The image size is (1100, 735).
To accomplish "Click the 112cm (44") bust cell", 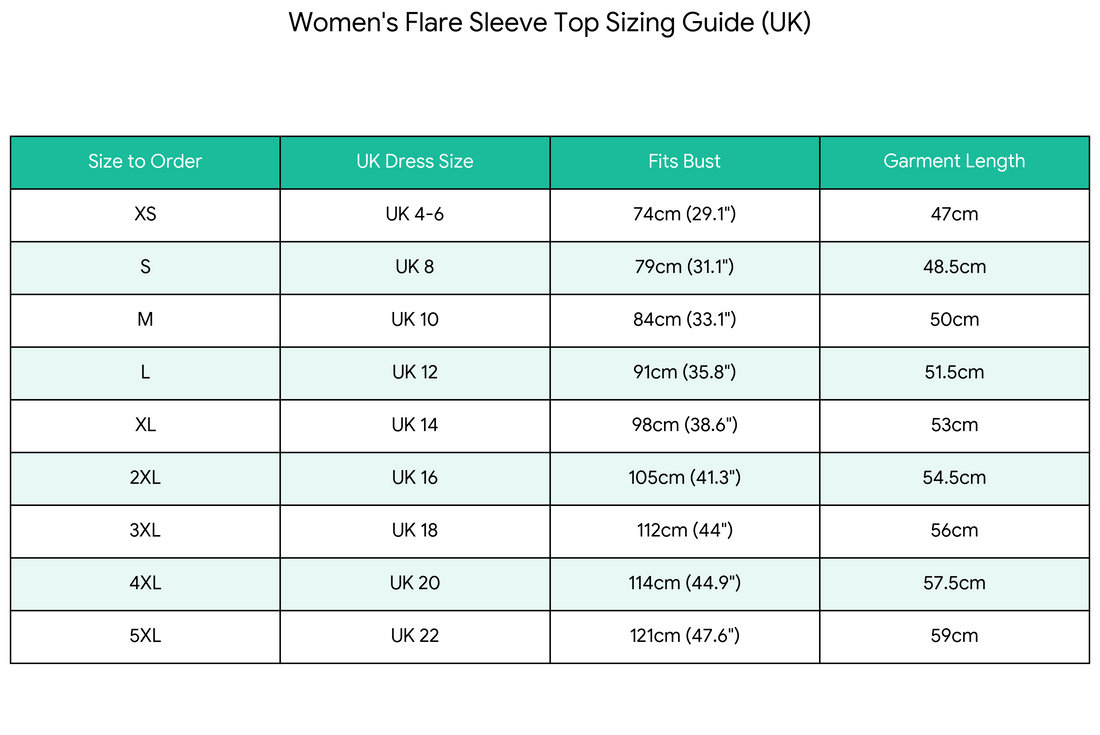I will (685, 530).
